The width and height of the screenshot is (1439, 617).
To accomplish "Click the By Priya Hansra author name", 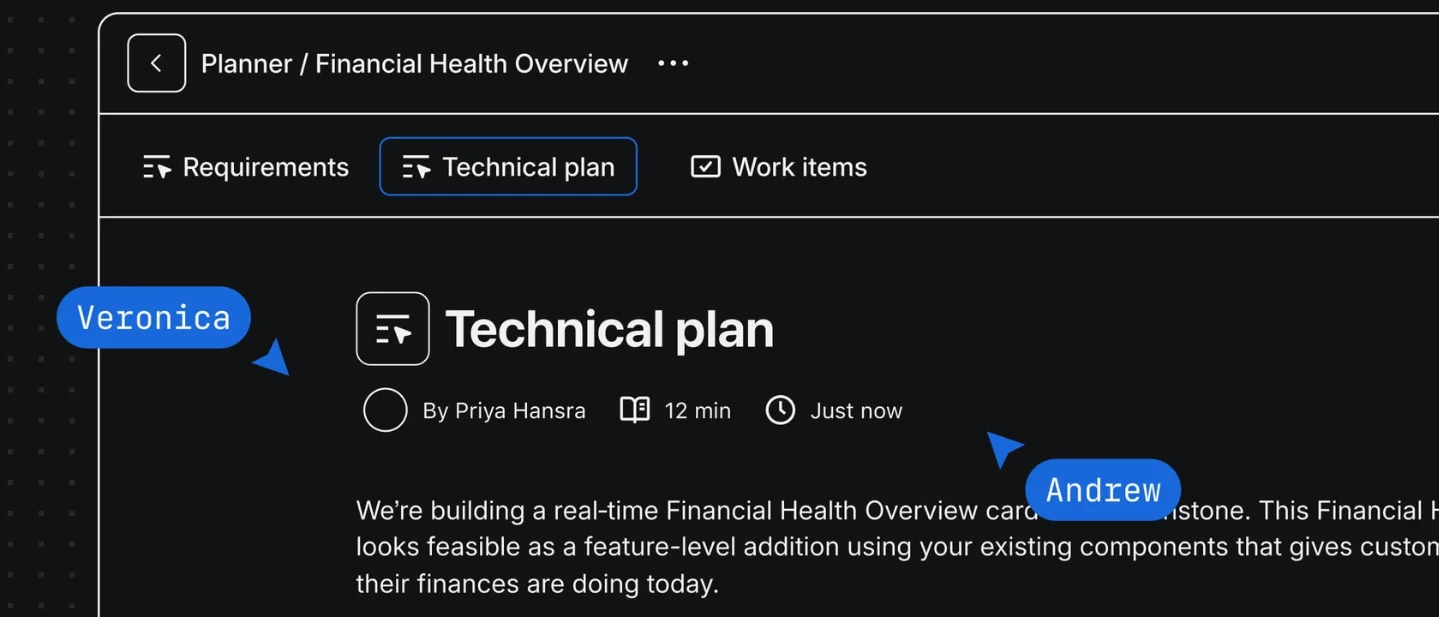I will point(504,411).
